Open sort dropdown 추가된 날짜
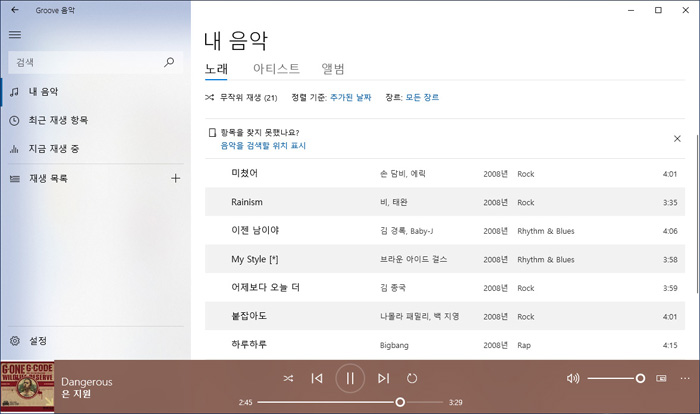The image size is (700, 414). click(350, 97)
